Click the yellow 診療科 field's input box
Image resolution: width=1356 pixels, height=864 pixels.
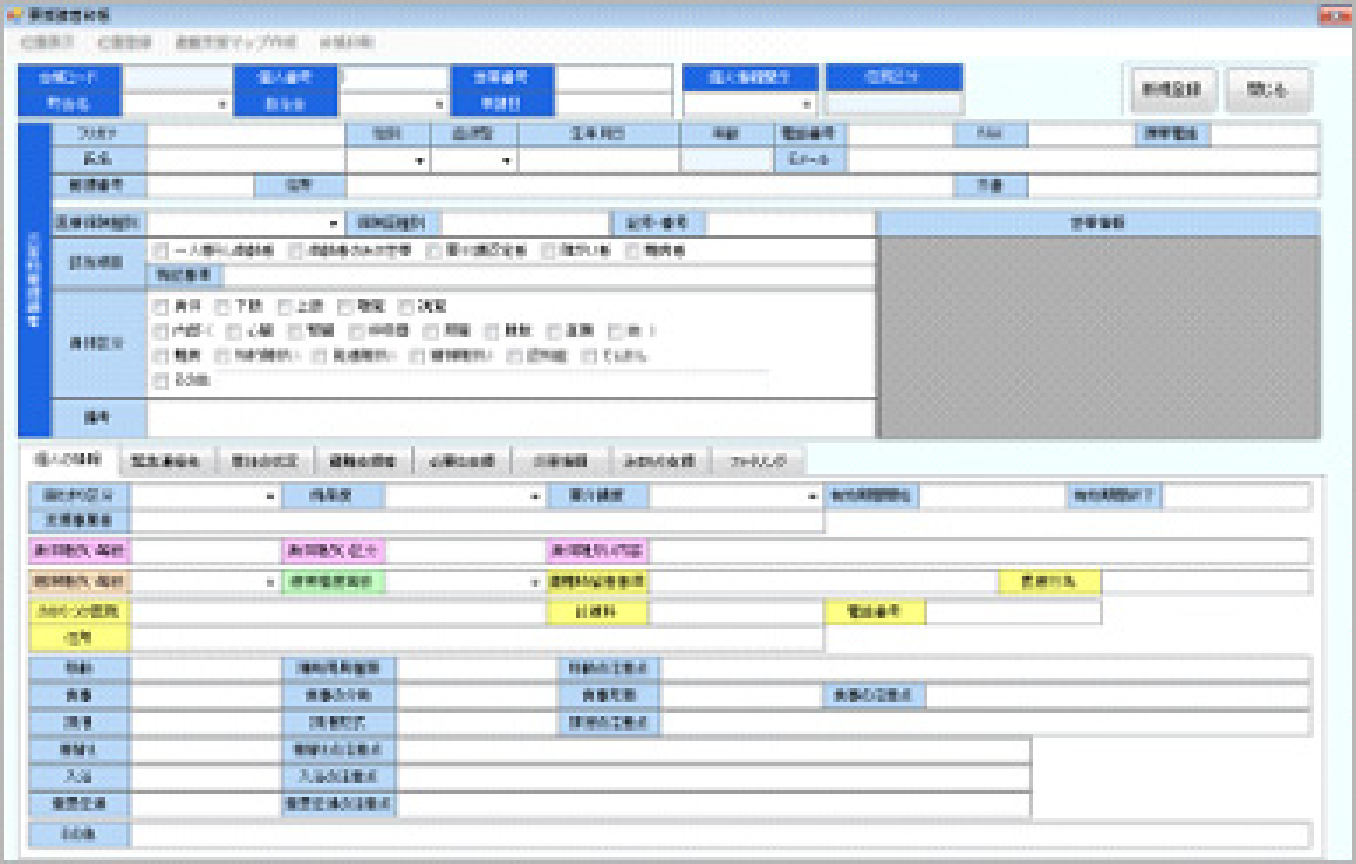(736, 611)
